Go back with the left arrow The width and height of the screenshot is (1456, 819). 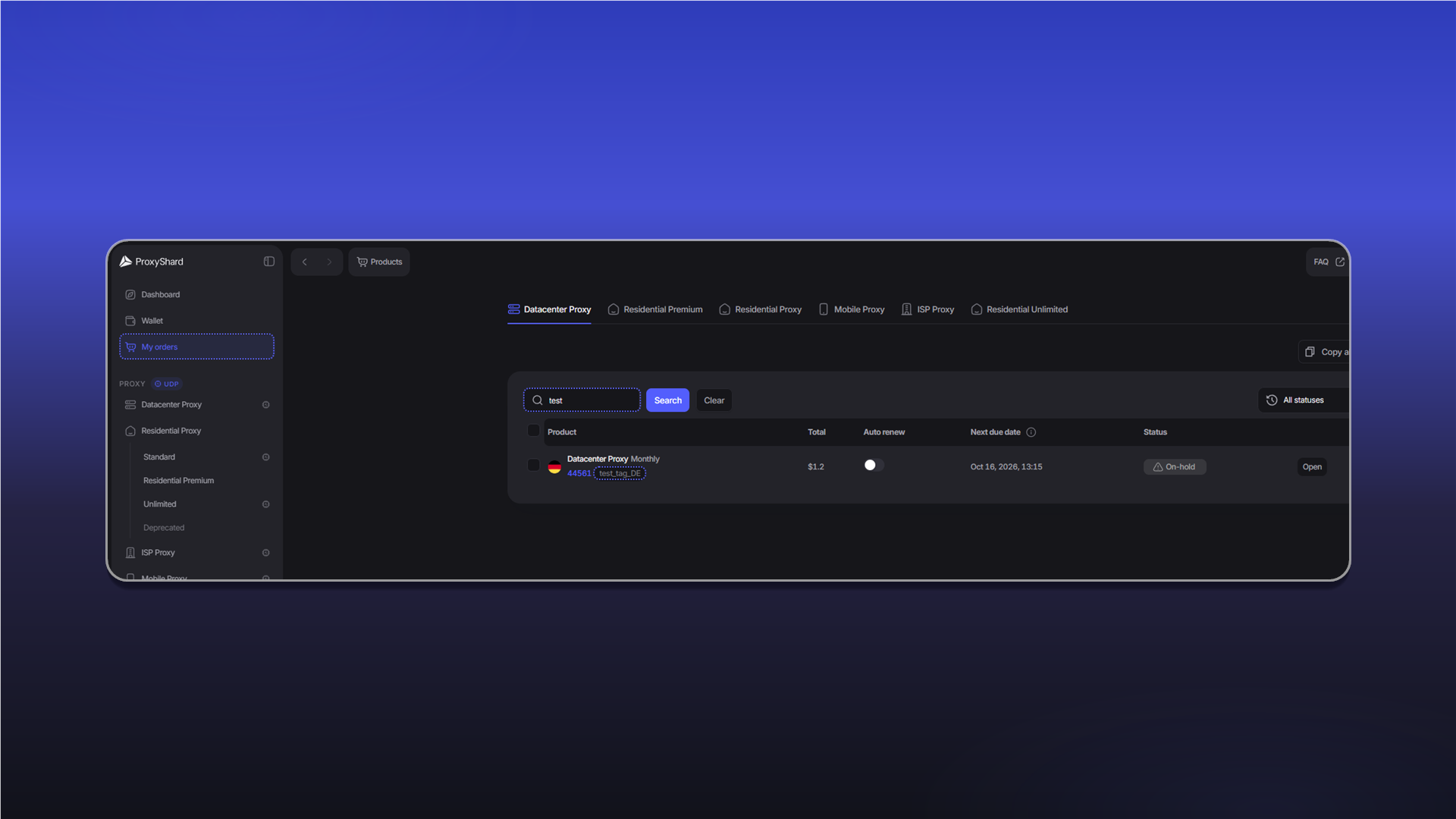(x=305, y=262)
